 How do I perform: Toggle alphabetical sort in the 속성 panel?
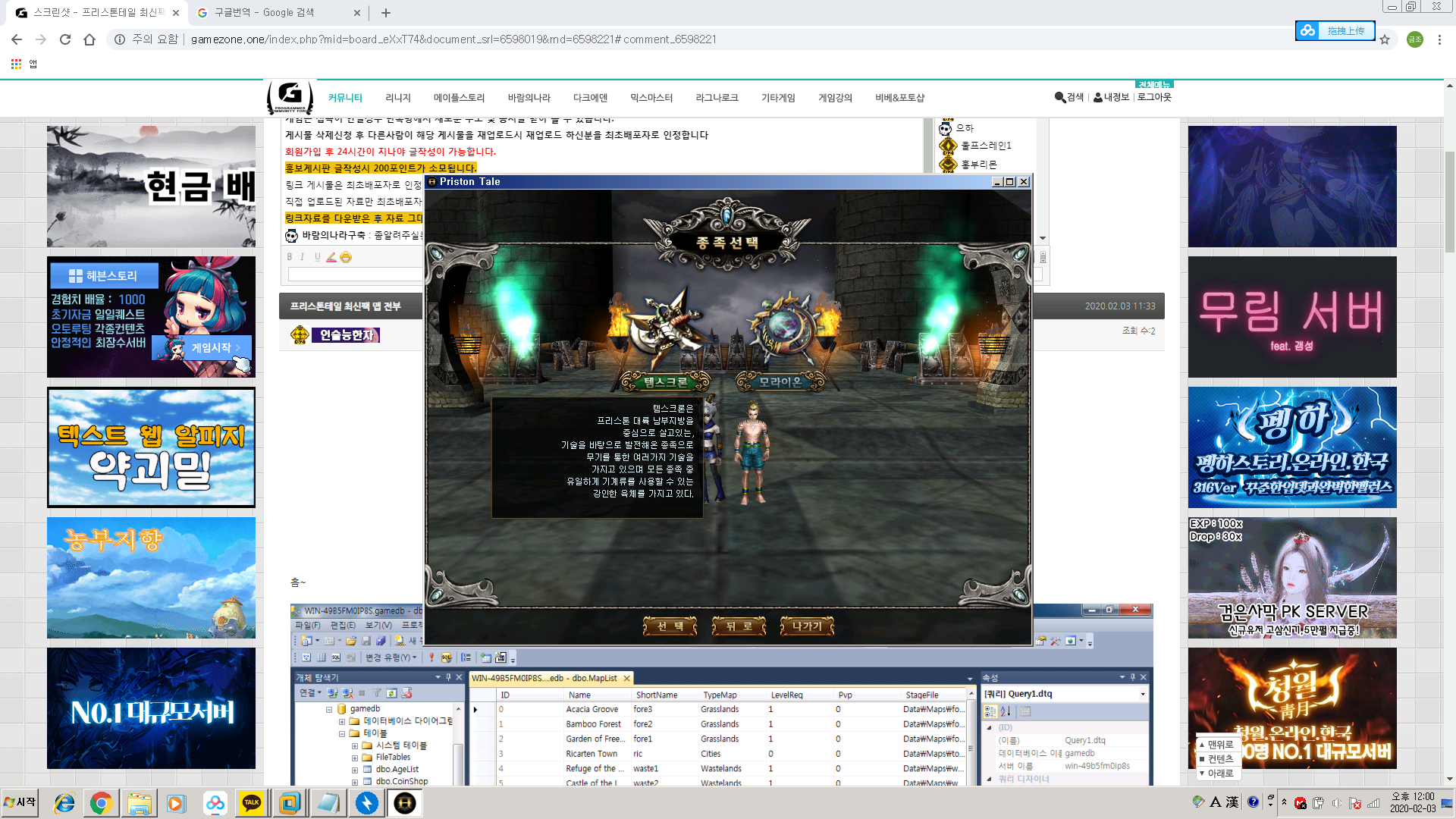click(x=1006, y=711)
